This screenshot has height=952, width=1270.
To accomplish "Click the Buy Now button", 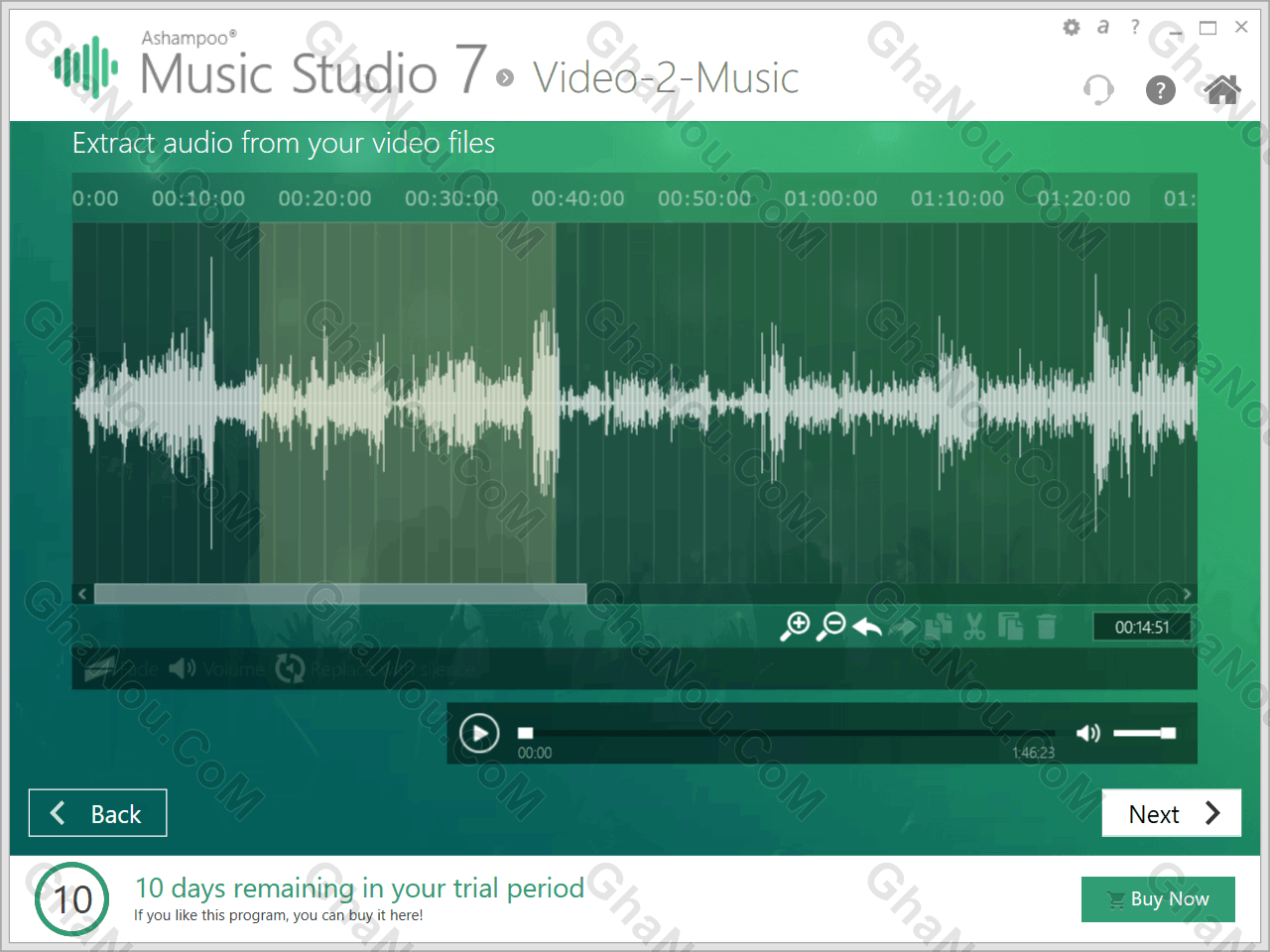I will [x=1158, y=899].
